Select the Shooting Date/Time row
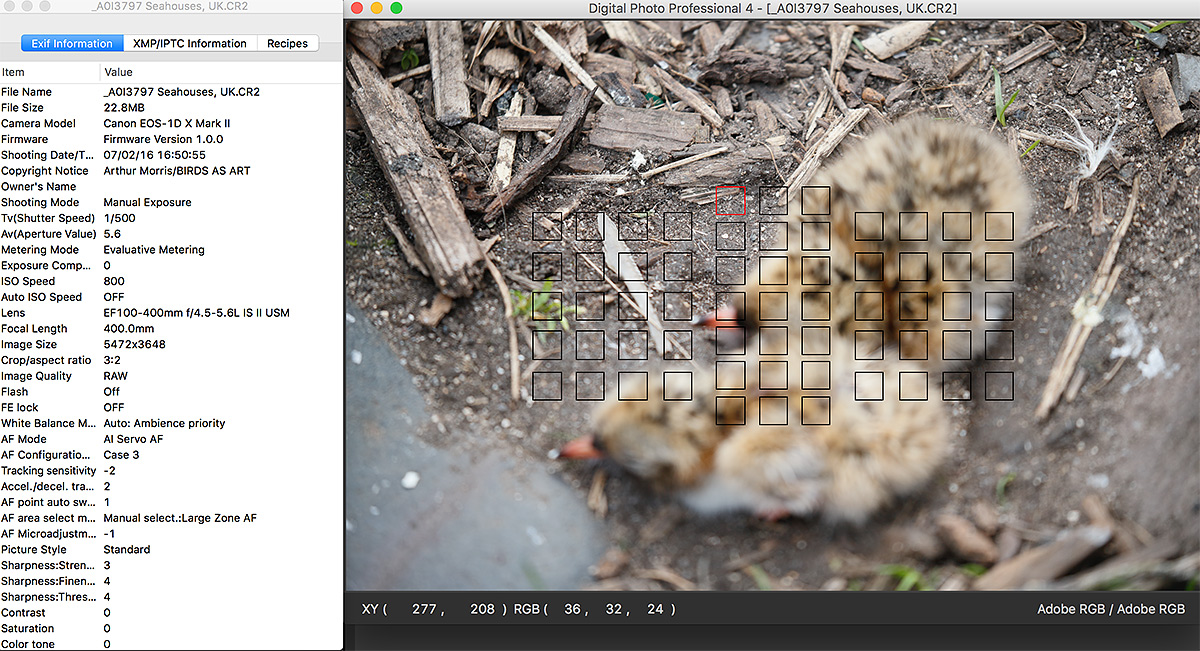 click(171, 155)
